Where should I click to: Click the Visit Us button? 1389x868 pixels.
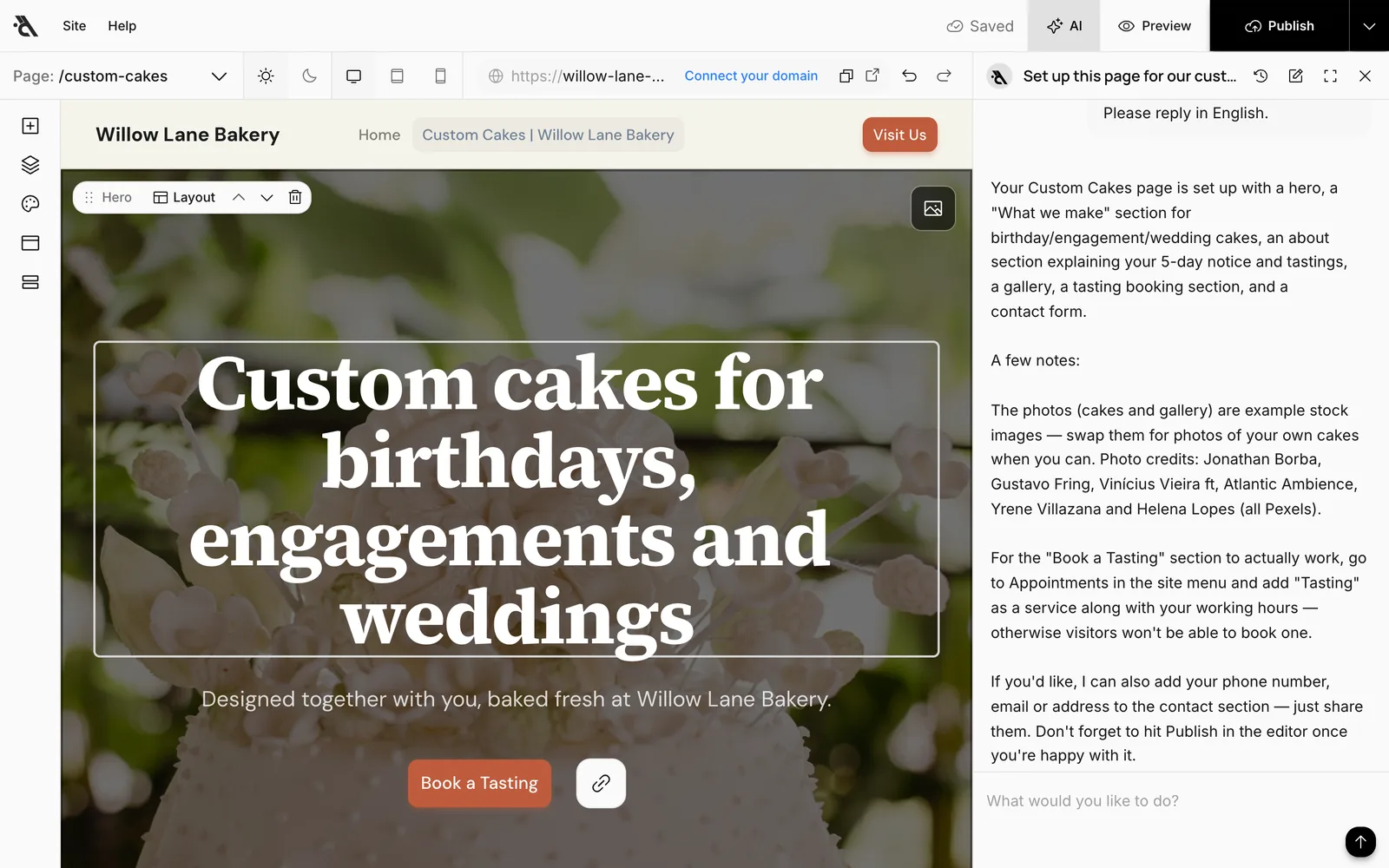coord(899,135)
